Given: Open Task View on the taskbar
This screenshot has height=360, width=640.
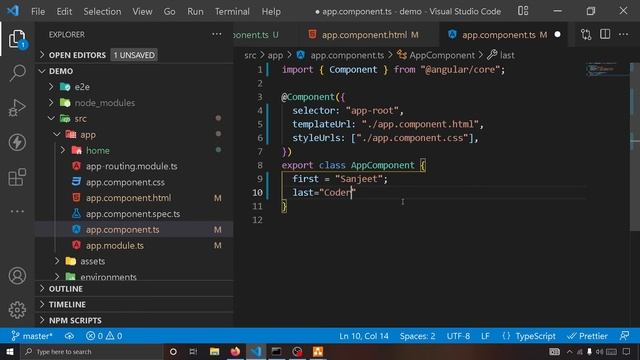Looking at the screenshot, I should [x=193, y=351].
